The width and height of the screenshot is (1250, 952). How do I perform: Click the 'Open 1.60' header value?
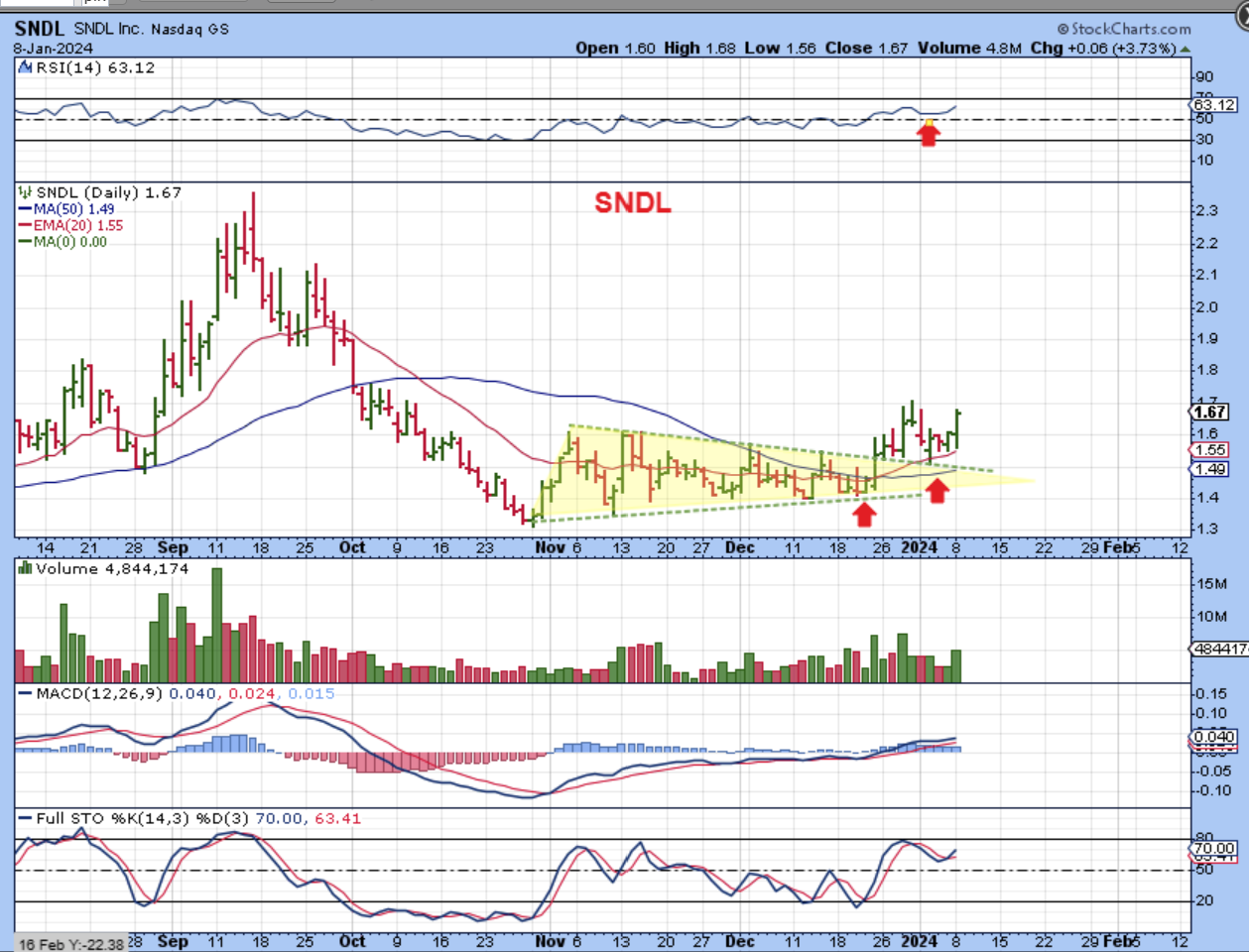615,48
